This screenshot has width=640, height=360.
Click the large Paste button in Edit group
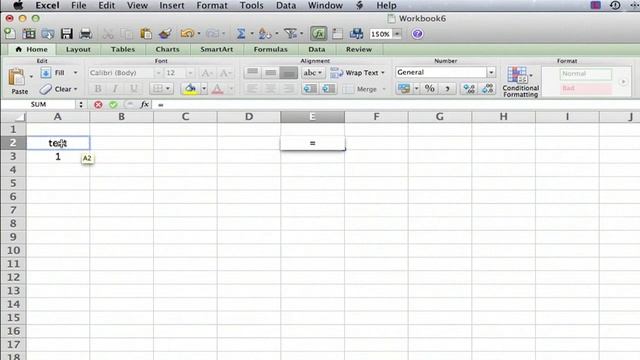pos(17,81)
